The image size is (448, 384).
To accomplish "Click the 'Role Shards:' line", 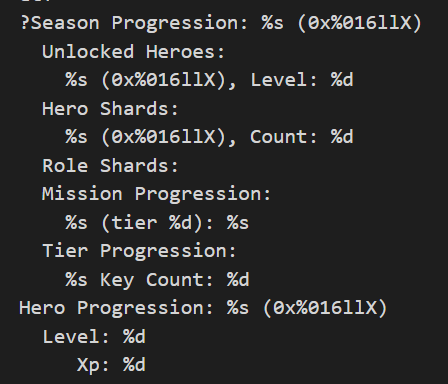I will click(110, 166).
